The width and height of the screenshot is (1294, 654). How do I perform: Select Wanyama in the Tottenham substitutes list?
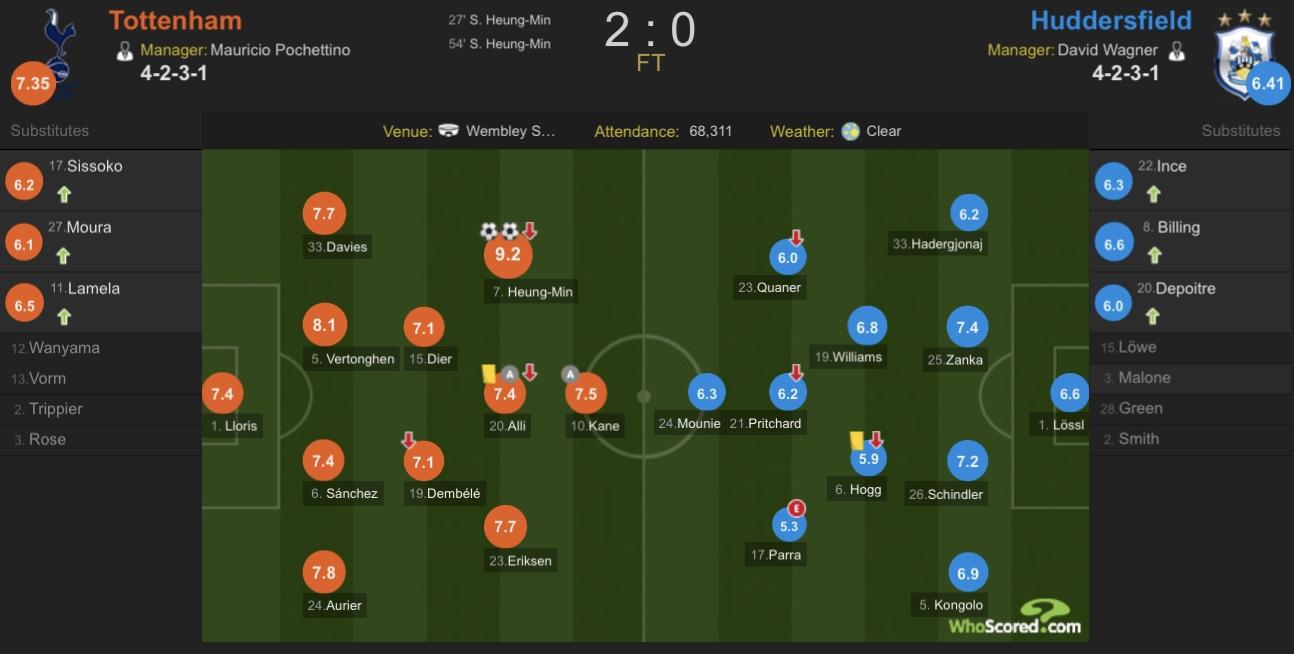coord(64,348)
